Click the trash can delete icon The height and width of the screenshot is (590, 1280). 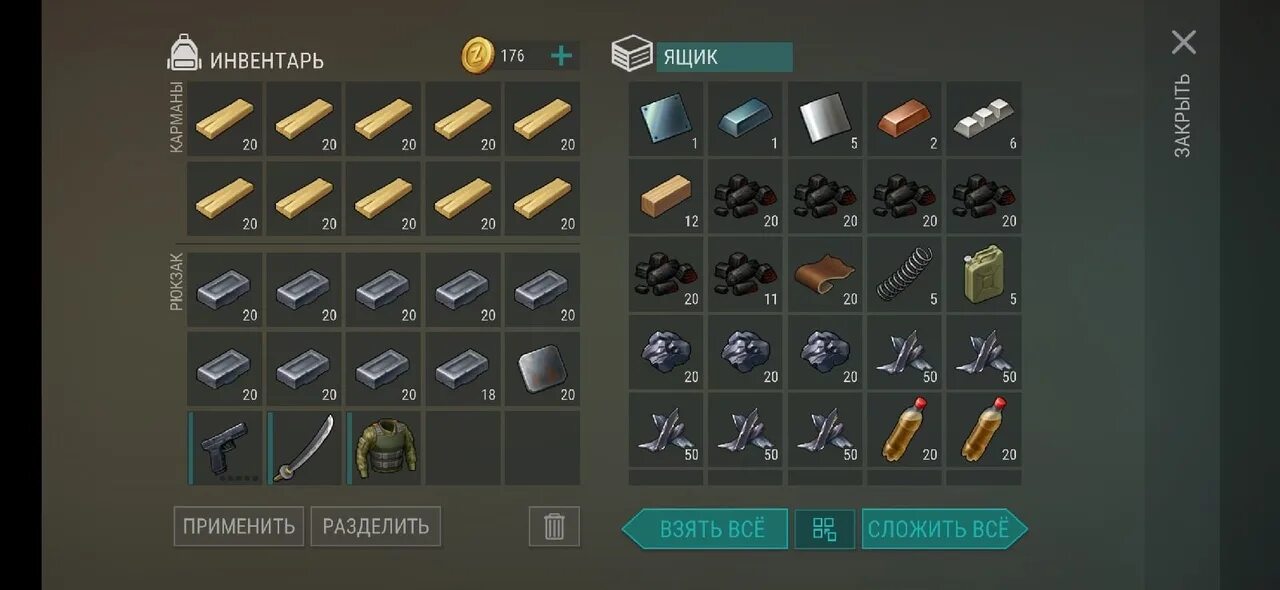554,526
